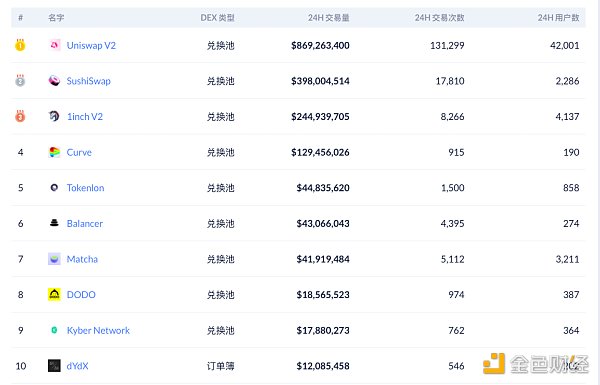This screenshot has height=385, width=600.
Task: Click the Matcha logo icon
Action: point(54,259)
